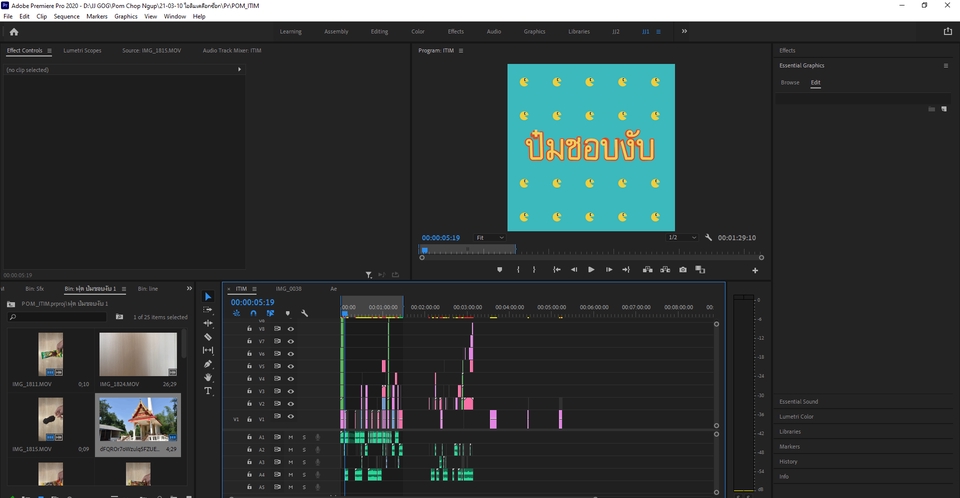Image resolution: width=960 pixels, height=498 pixels.
Task: Open the Sequence menu
Action: [x=66, y=17]
